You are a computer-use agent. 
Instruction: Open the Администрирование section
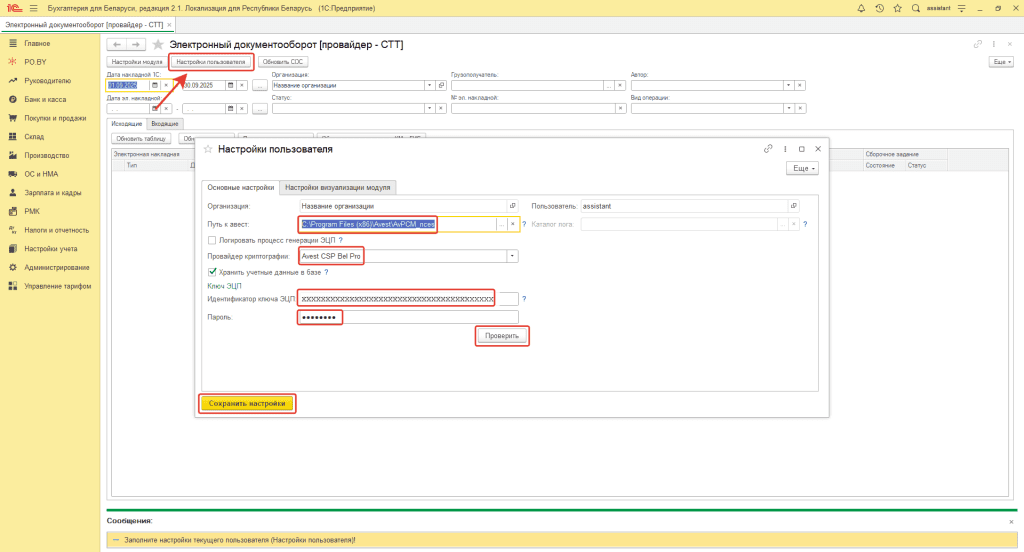pyautogui.click(x=57, y=267)
